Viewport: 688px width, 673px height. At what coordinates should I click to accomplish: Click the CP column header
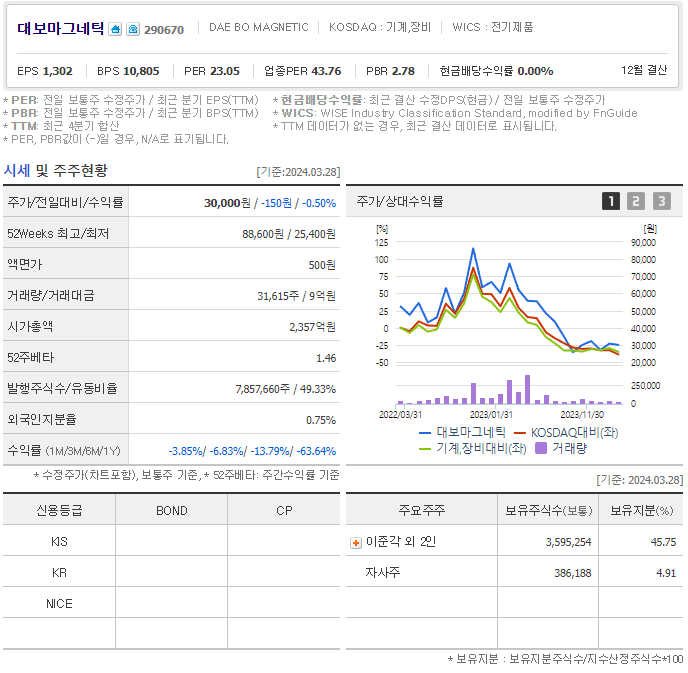coord(284,511)
